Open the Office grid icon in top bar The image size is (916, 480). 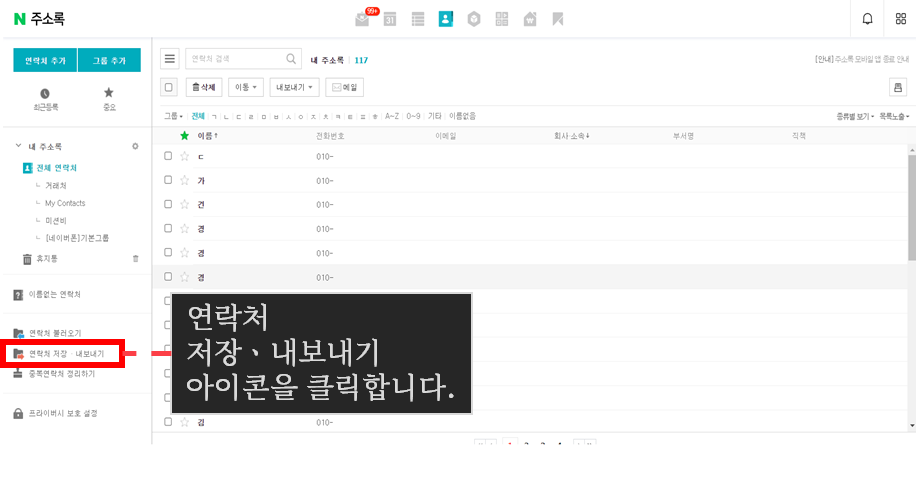(x=502, y=19)
